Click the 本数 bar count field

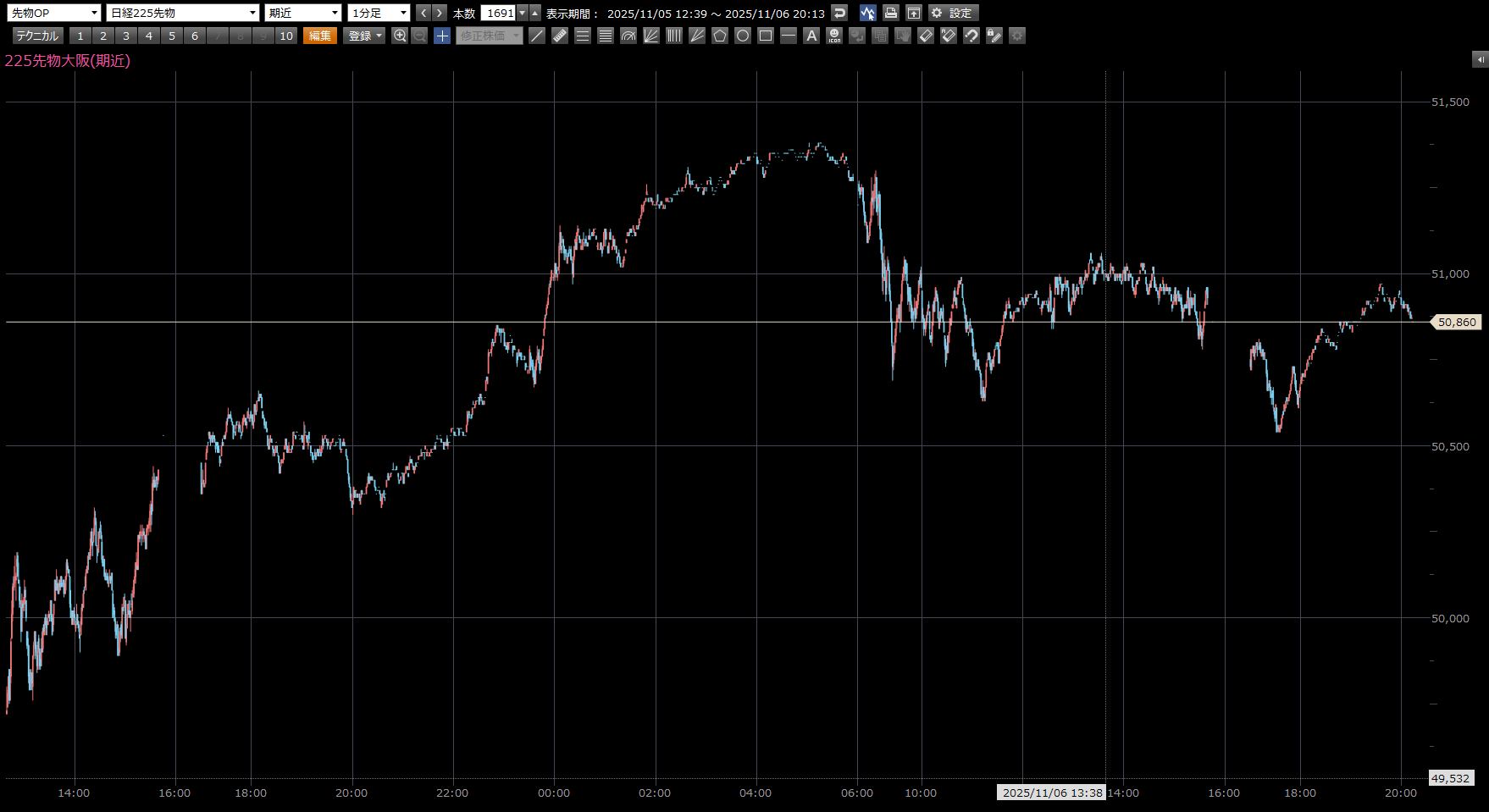499,13
